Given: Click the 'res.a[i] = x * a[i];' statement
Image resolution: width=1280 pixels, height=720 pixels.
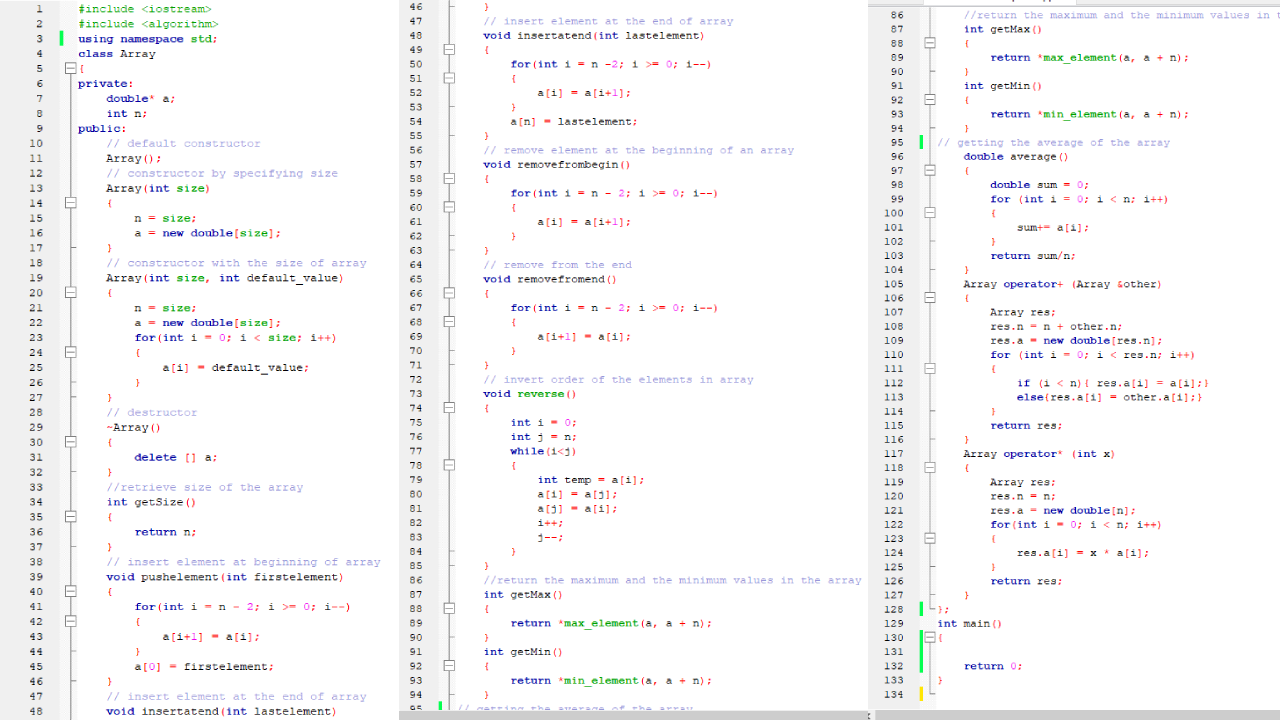Looking at the screenshot, I should 1084,553.
